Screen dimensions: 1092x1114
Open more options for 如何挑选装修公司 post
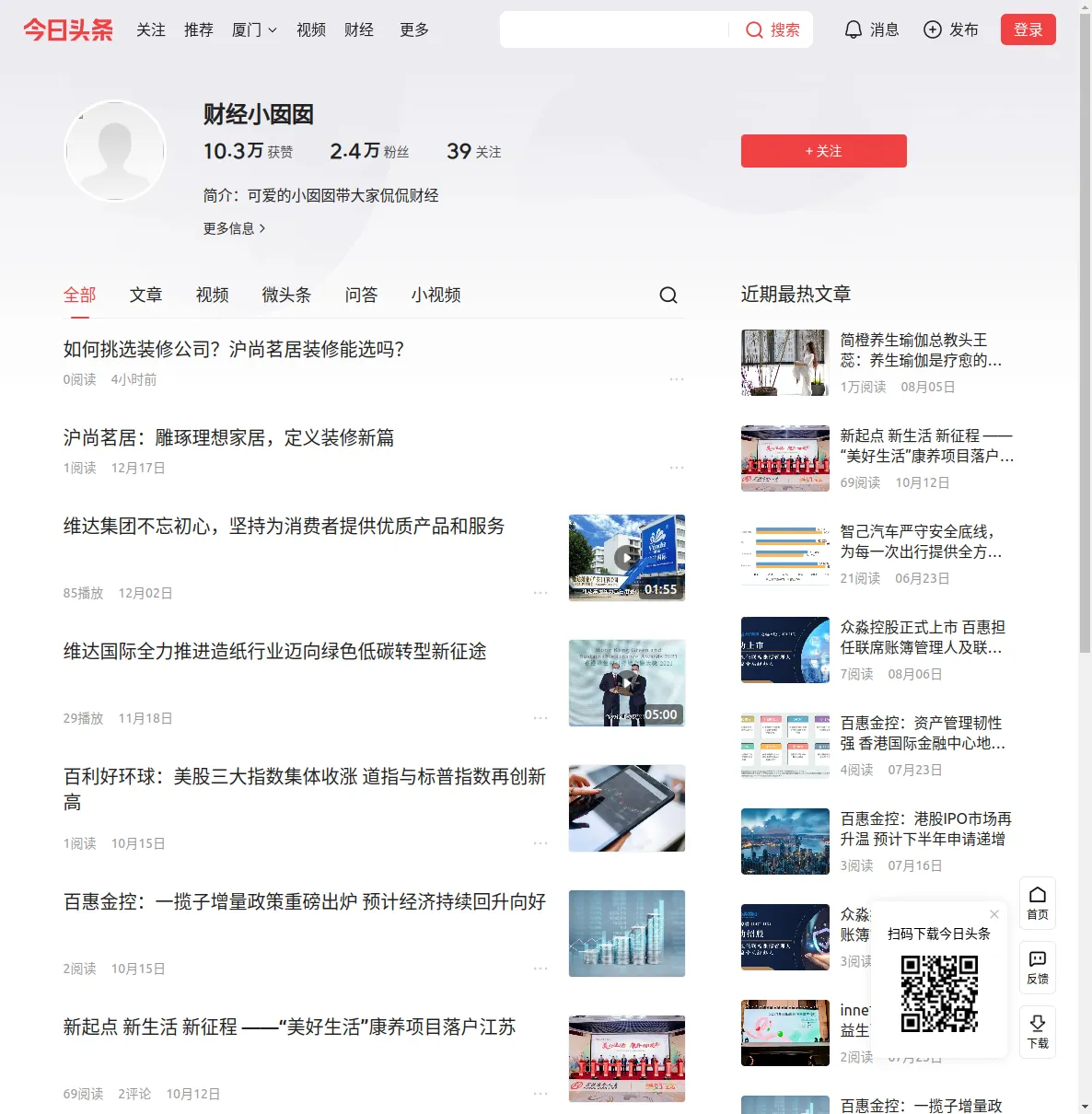click(x=677, y=379)
